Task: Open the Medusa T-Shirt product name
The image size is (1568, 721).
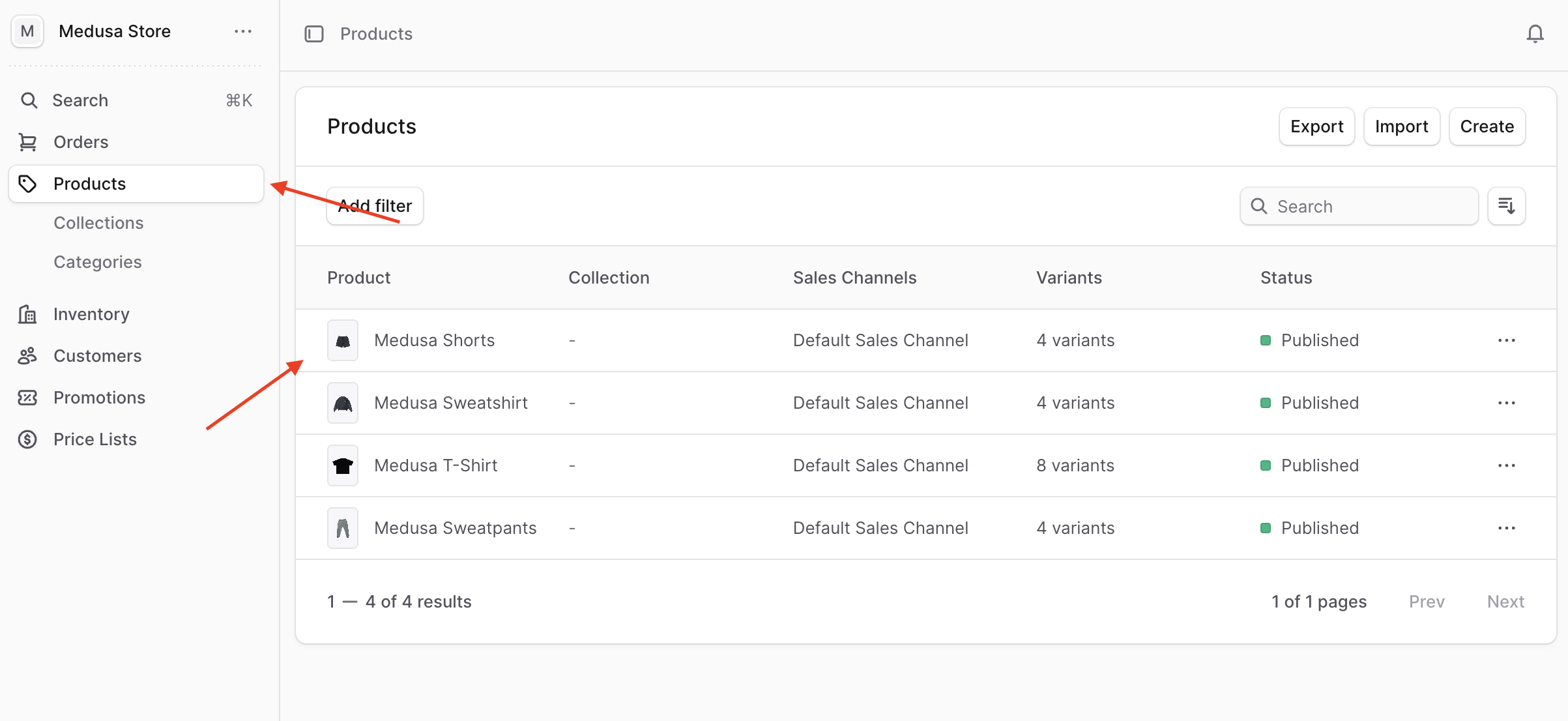Action: (435, 465)
